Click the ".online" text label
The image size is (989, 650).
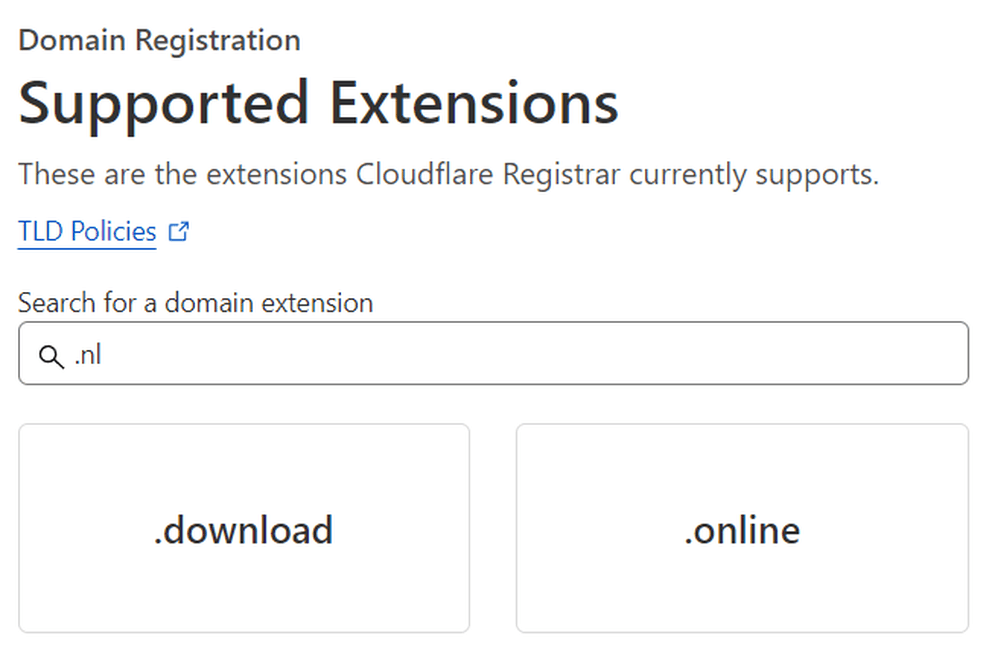pyautogui.click(x=742, y=530)
